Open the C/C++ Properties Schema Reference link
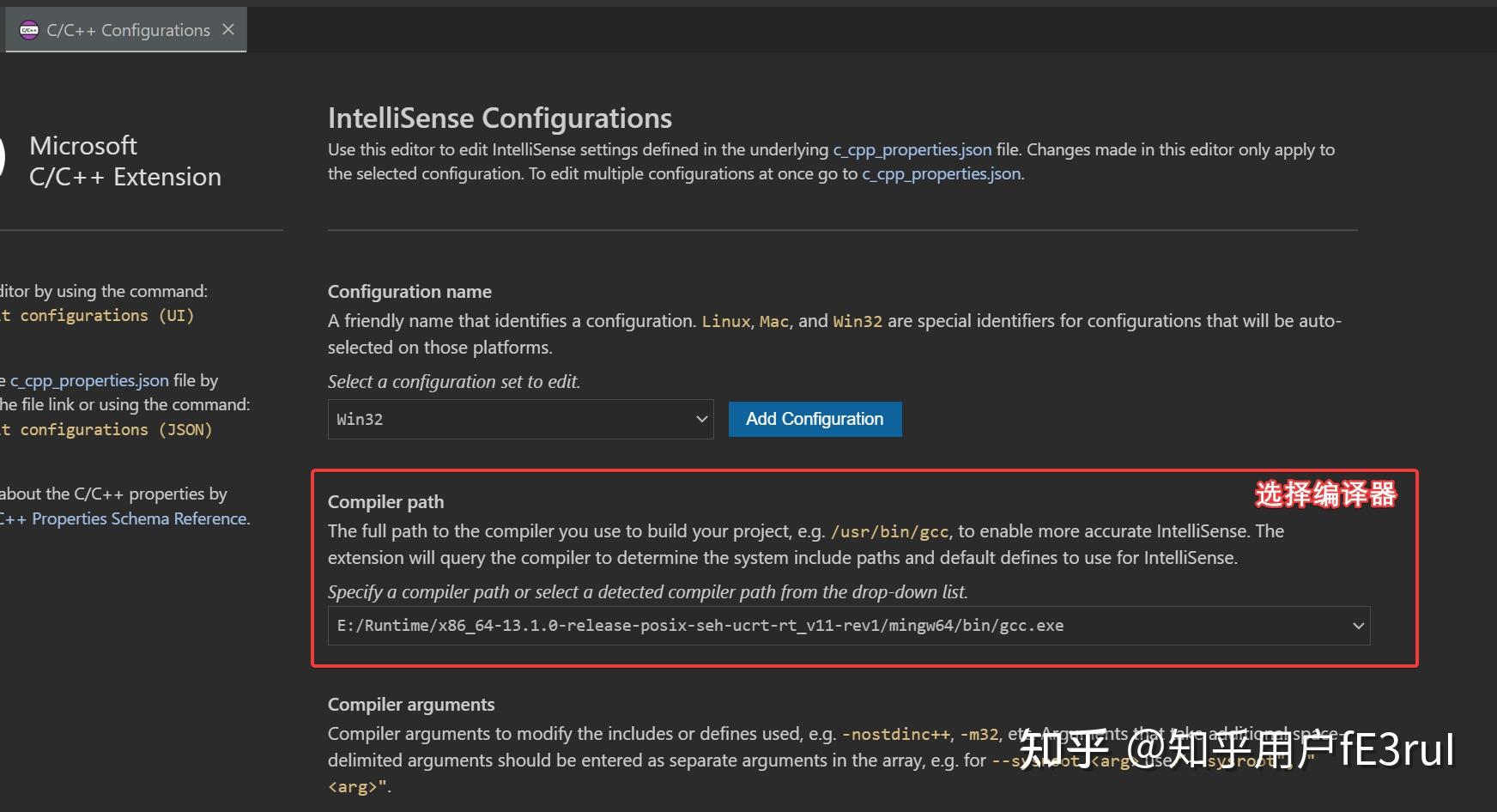 pos(124,518)
